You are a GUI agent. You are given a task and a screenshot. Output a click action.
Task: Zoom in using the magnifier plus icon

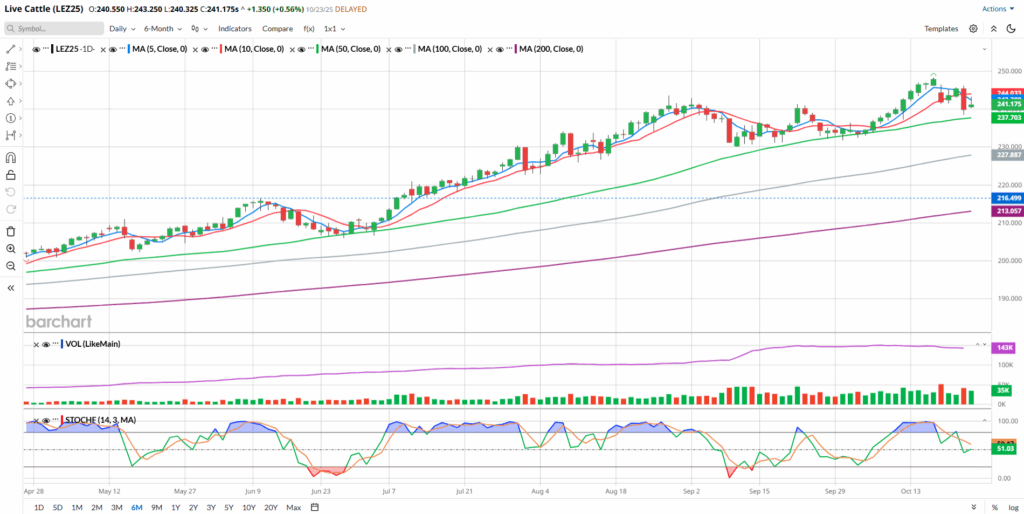pyautogui.click(x=11, y=248)
